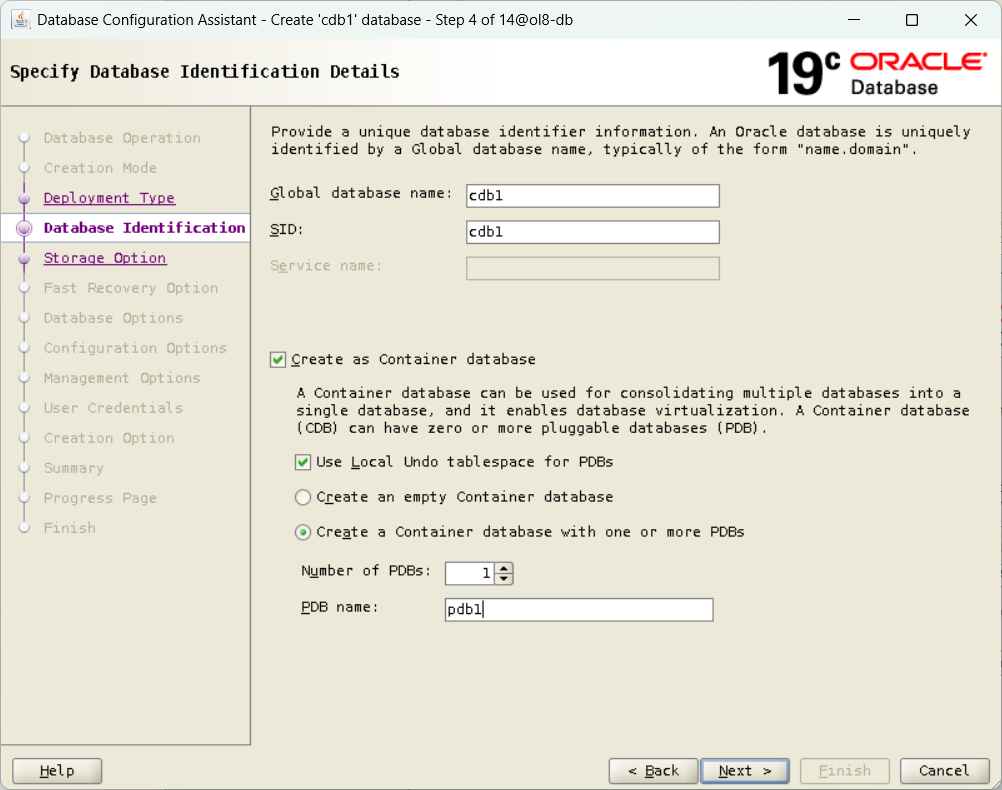Click the Management Options step
The image size is (1002, 790).
point(122,378)
